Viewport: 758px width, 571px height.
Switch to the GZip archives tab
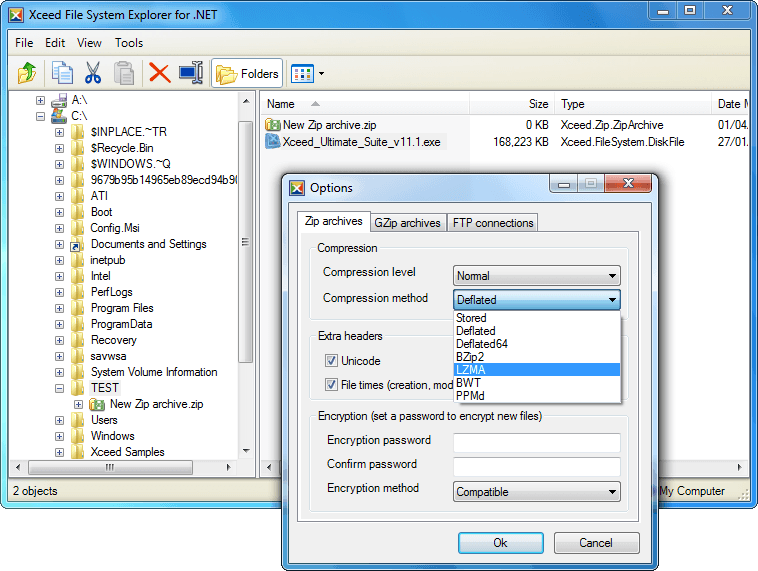(408, 223)
